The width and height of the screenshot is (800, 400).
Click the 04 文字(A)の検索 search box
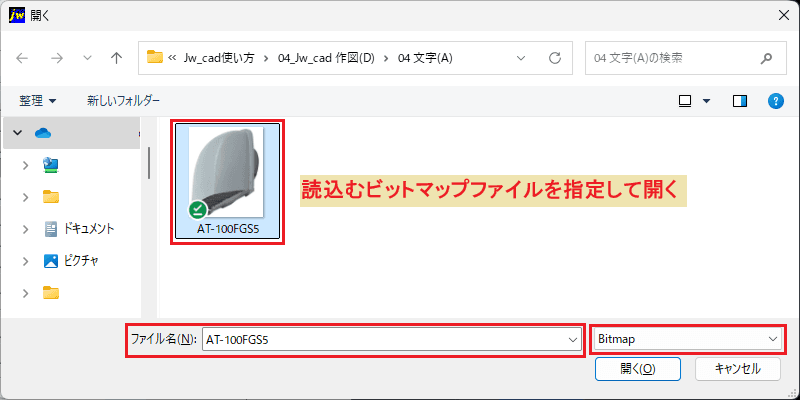(x=686, y=58)
